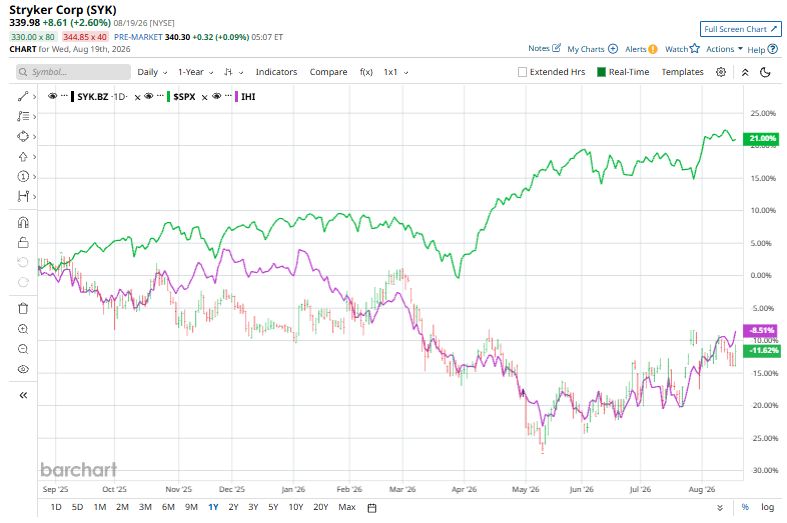Expand the line tool options chevron
Viewport: 787px width, 523px height.
(x=34, y=97)
